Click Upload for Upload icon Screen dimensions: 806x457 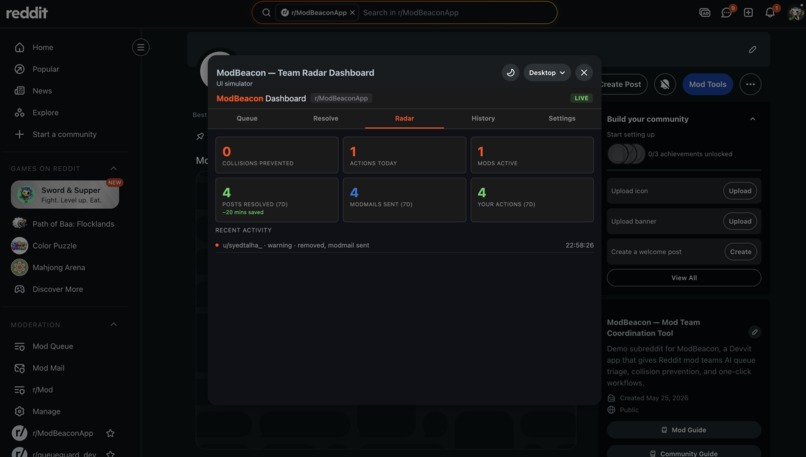(740, 191)
